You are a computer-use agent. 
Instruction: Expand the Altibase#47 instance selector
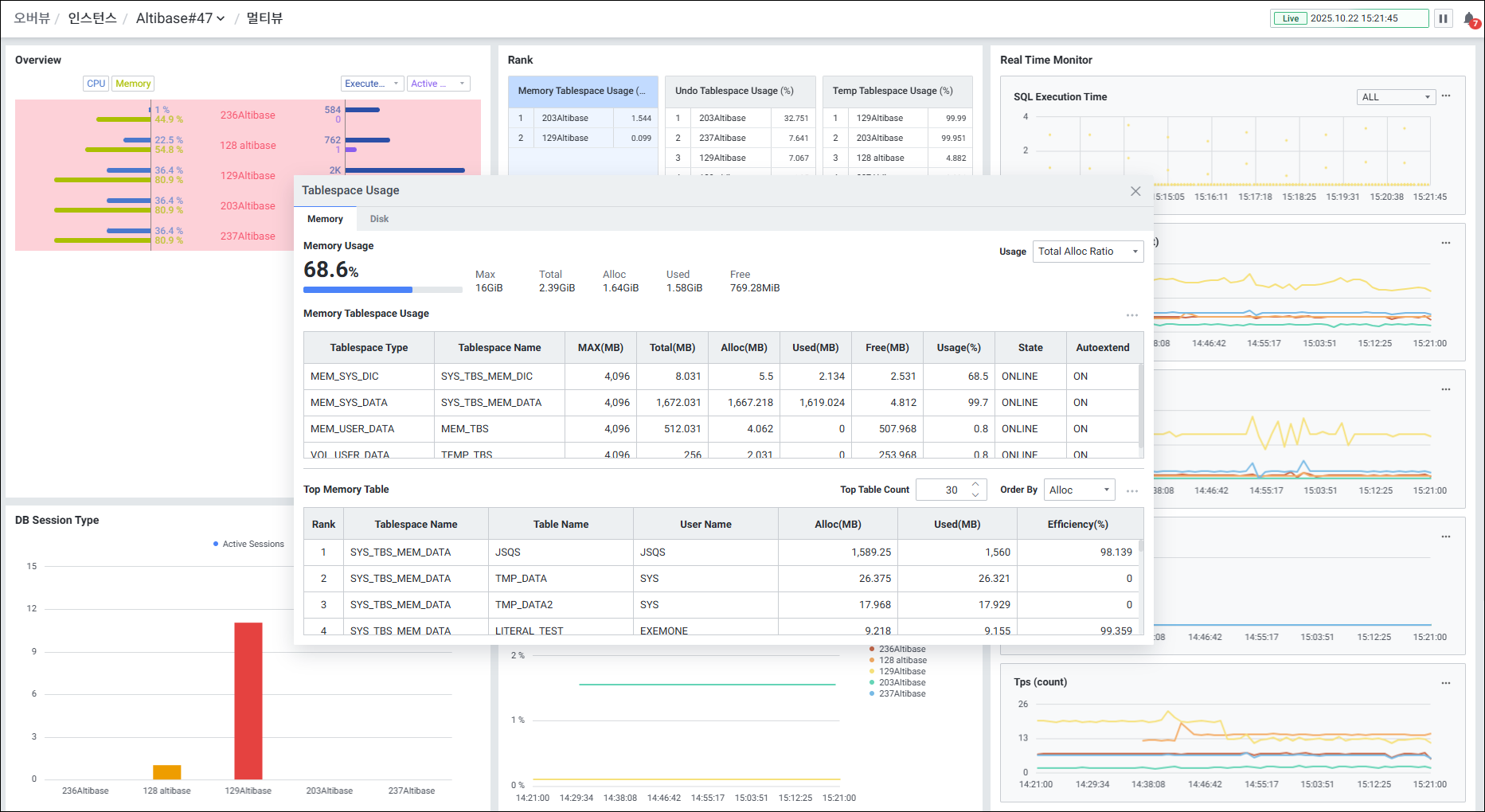(180, 18)
